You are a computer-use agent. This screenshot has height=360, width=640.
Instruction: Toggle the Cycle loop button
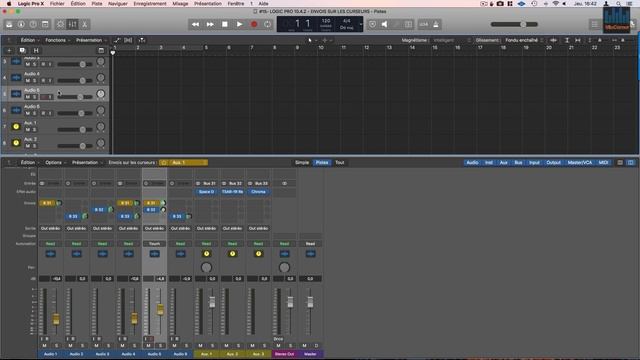tap(268, 24)
